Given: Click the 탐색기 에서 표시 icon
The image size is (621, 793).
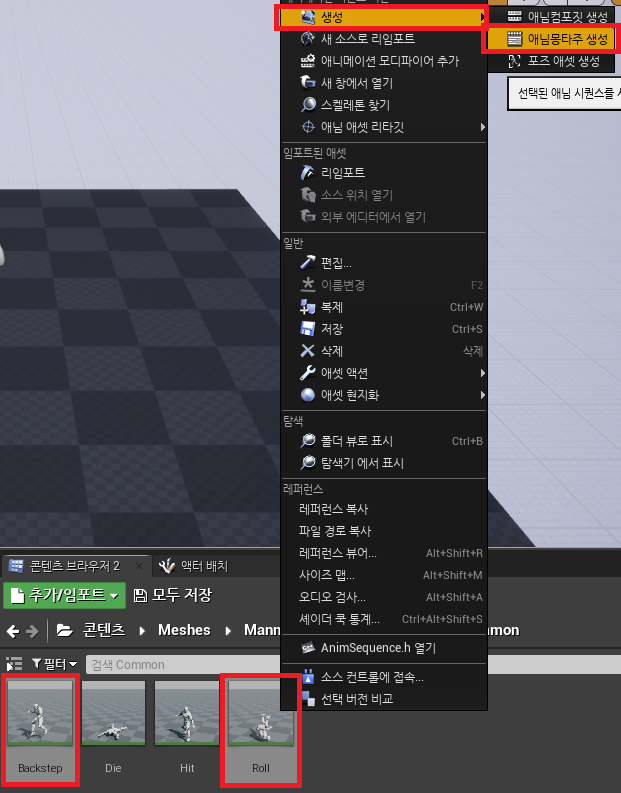Looking at the screenshot, I should click(x=308, y=463).
